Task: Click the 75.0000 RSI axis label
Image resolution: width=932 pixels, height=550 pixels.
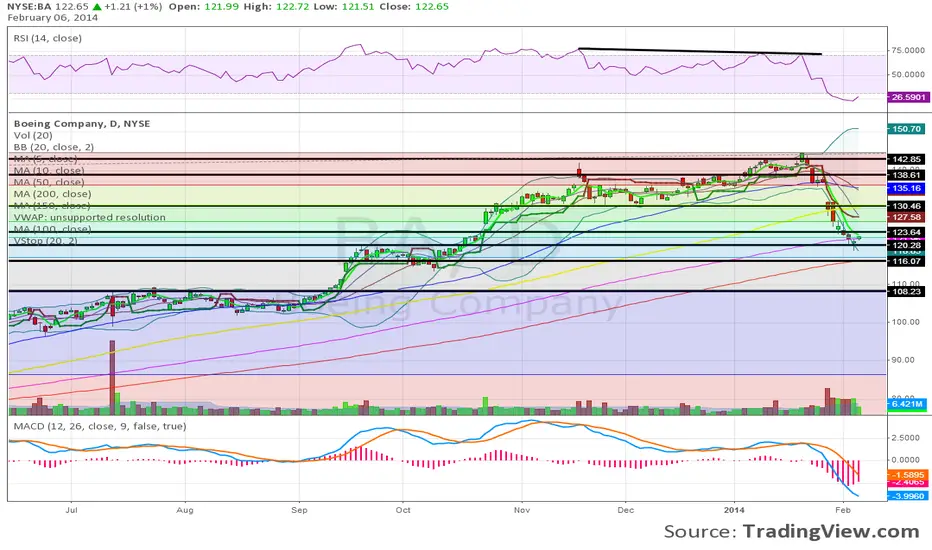Action: point(907,51)
